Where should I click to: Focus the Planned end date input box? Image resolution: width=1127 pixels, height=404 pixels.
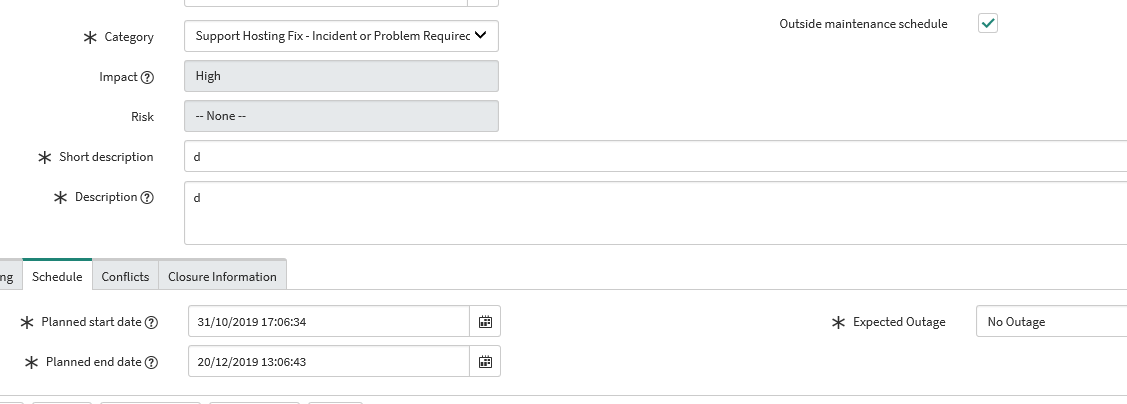click(x=329, y=362)
